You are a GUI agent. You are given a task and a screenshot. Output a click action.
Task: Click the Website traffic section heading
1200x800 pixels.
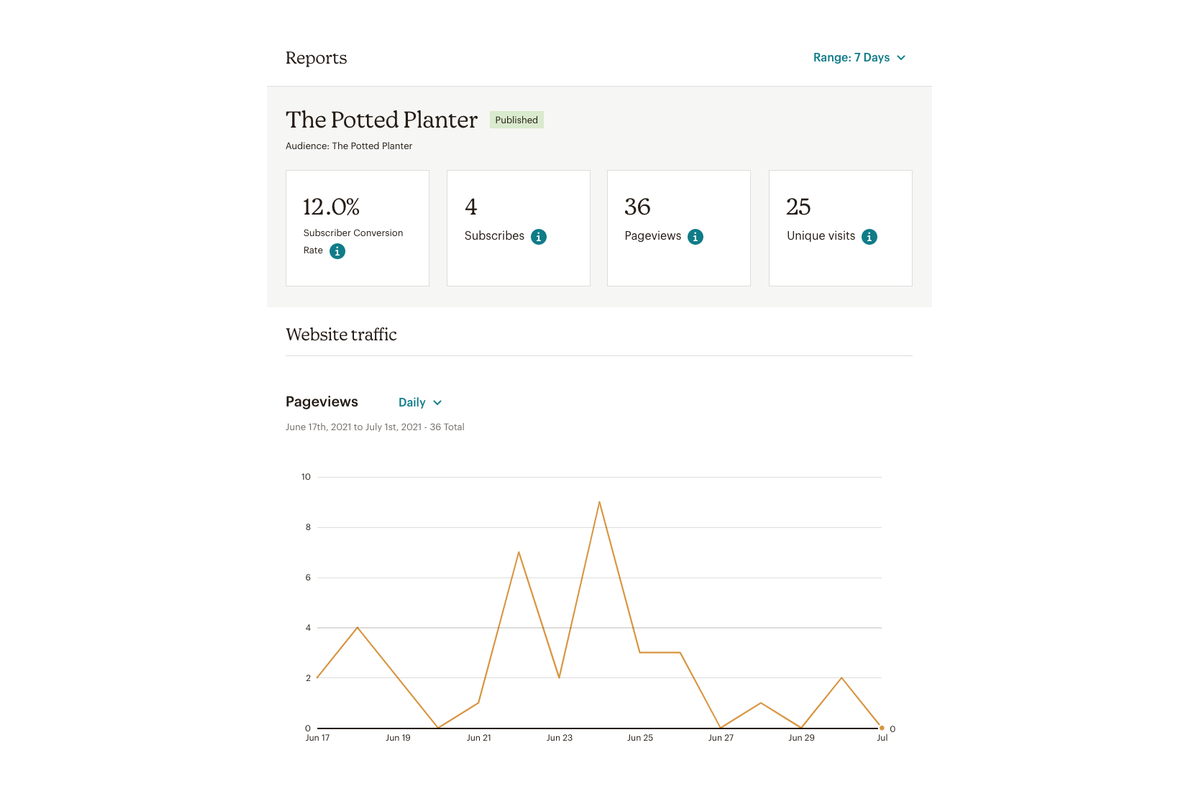tap(341, 335)
